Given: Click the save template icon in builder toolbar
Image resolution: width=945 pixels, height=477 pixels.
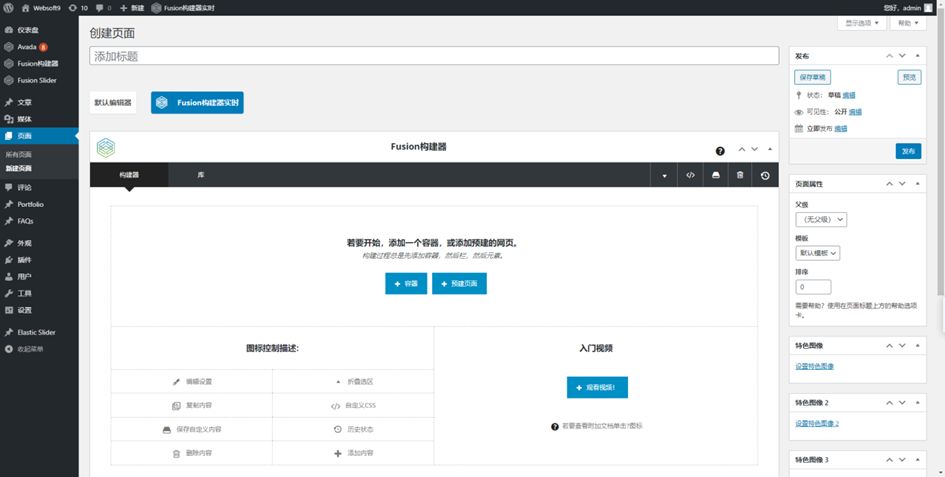Looking at the screenshot, I should tap(715, 175).
